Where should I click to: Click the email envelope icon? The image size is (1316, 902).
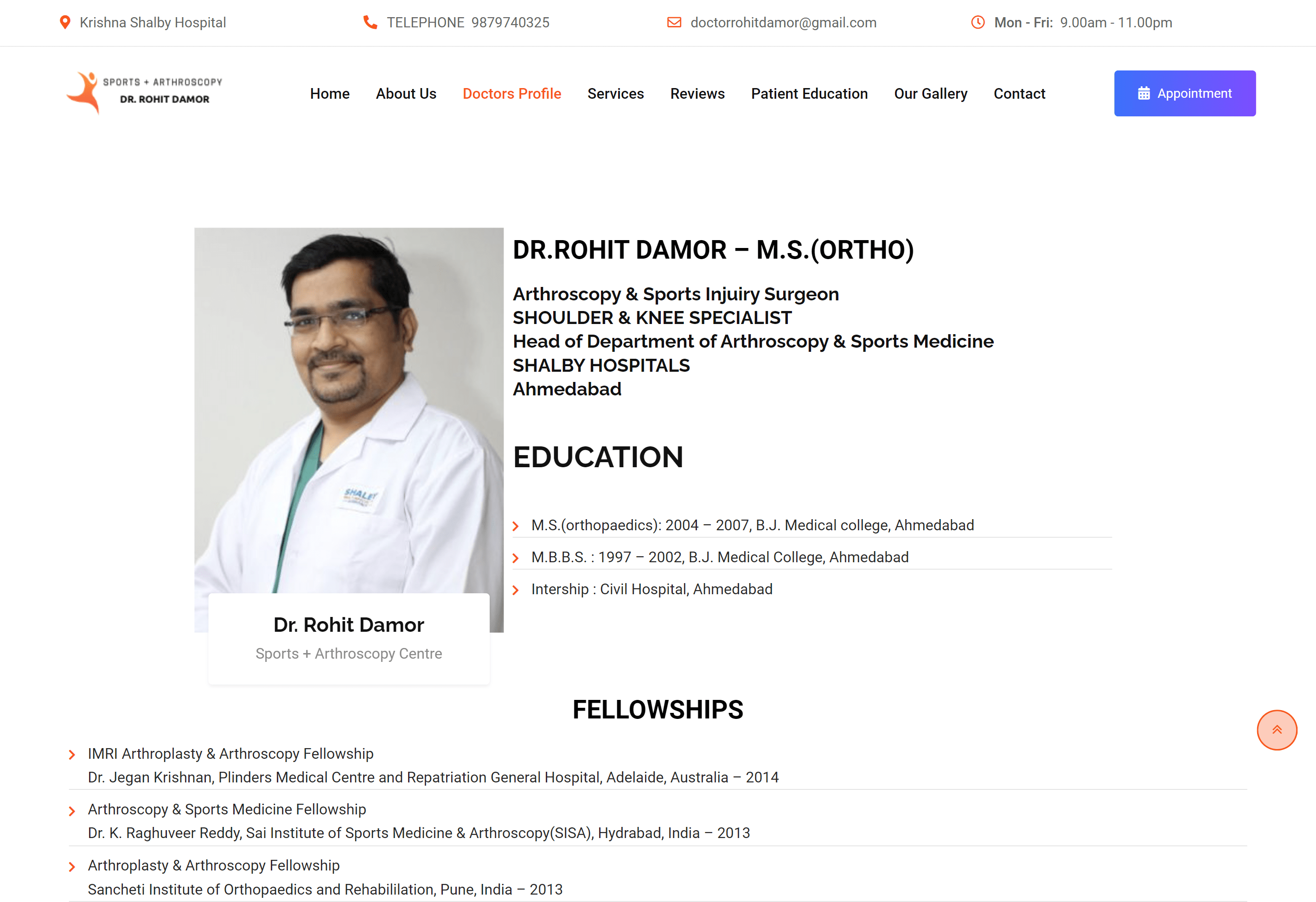pyautogui.click(x=674, y=23)
